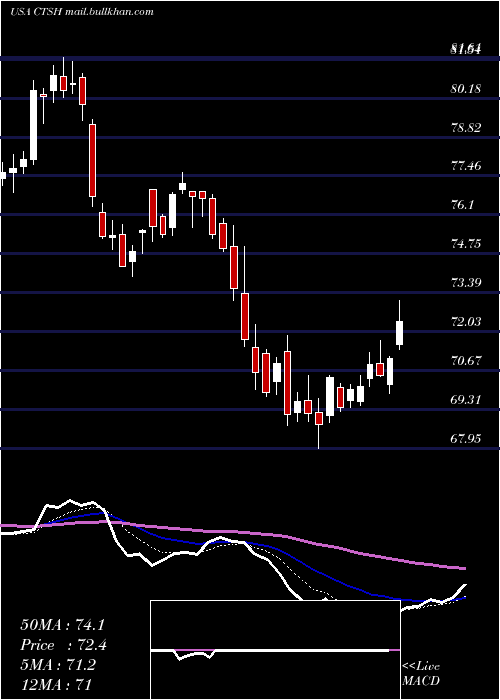Screen dimensions: 500x700
Task: Click the '<<Live MACD' label
Action: pos(421,674)
